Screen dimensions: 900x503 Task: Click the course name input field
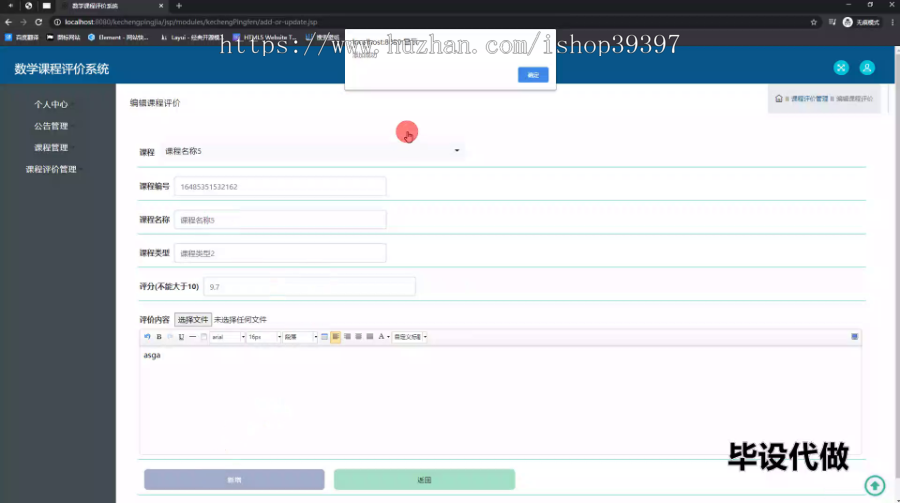(280, 220)
